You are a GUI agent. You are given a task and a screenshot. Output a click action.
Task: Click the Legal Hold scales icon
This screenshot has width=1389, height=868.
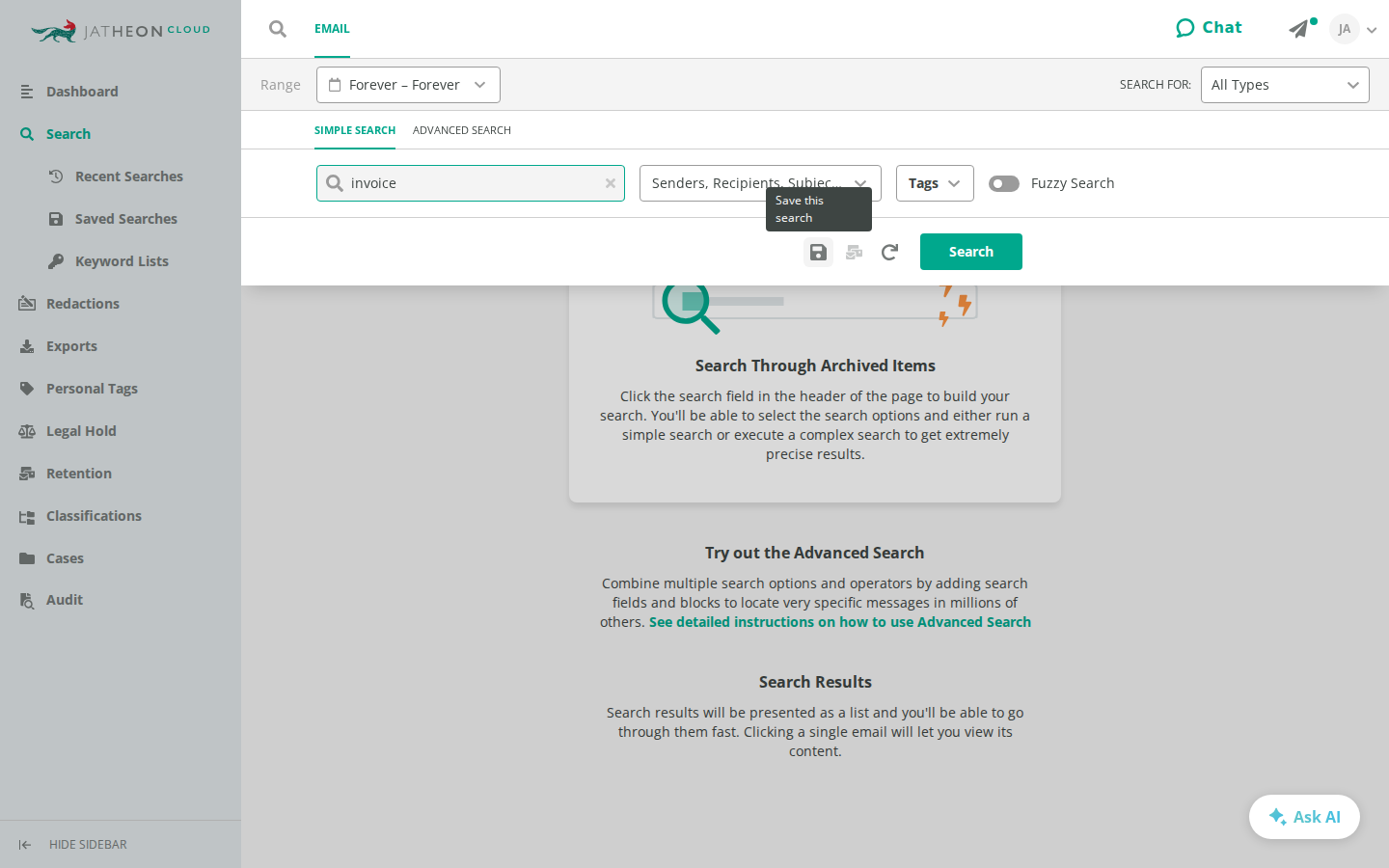(x=27, y=431)
